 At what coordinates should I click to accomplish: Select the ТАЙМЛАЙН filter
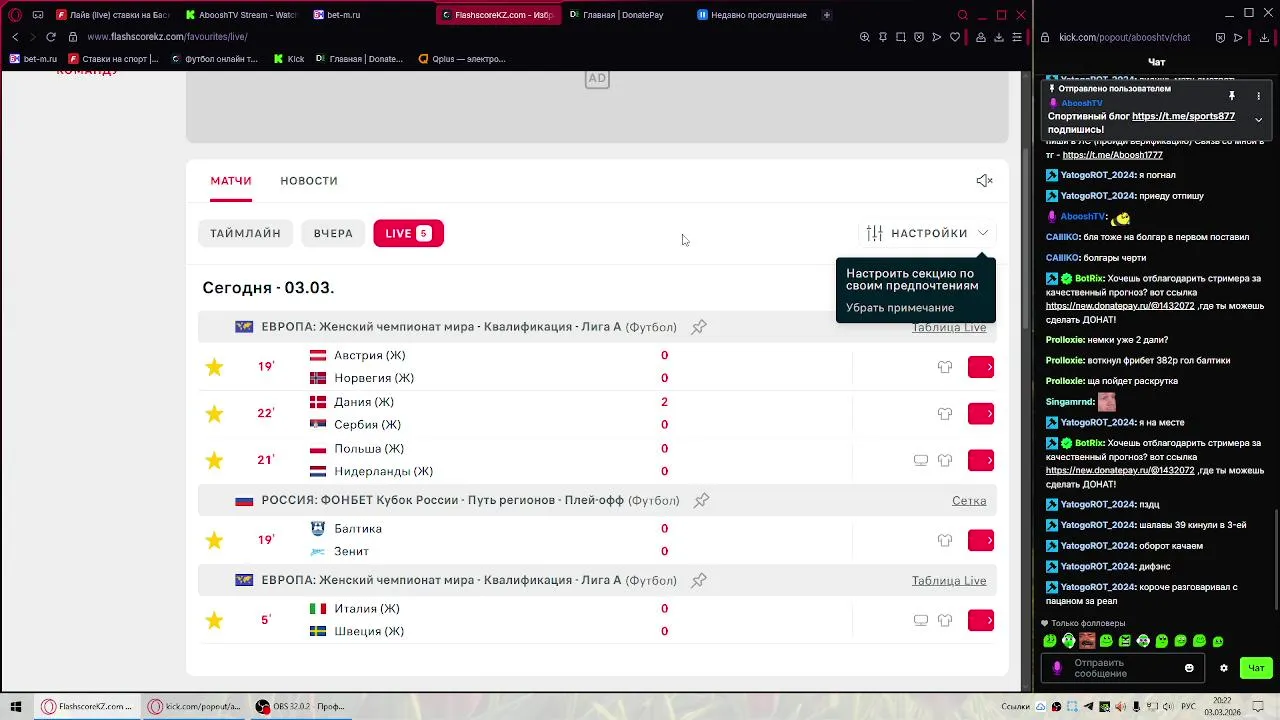(245, 233)
